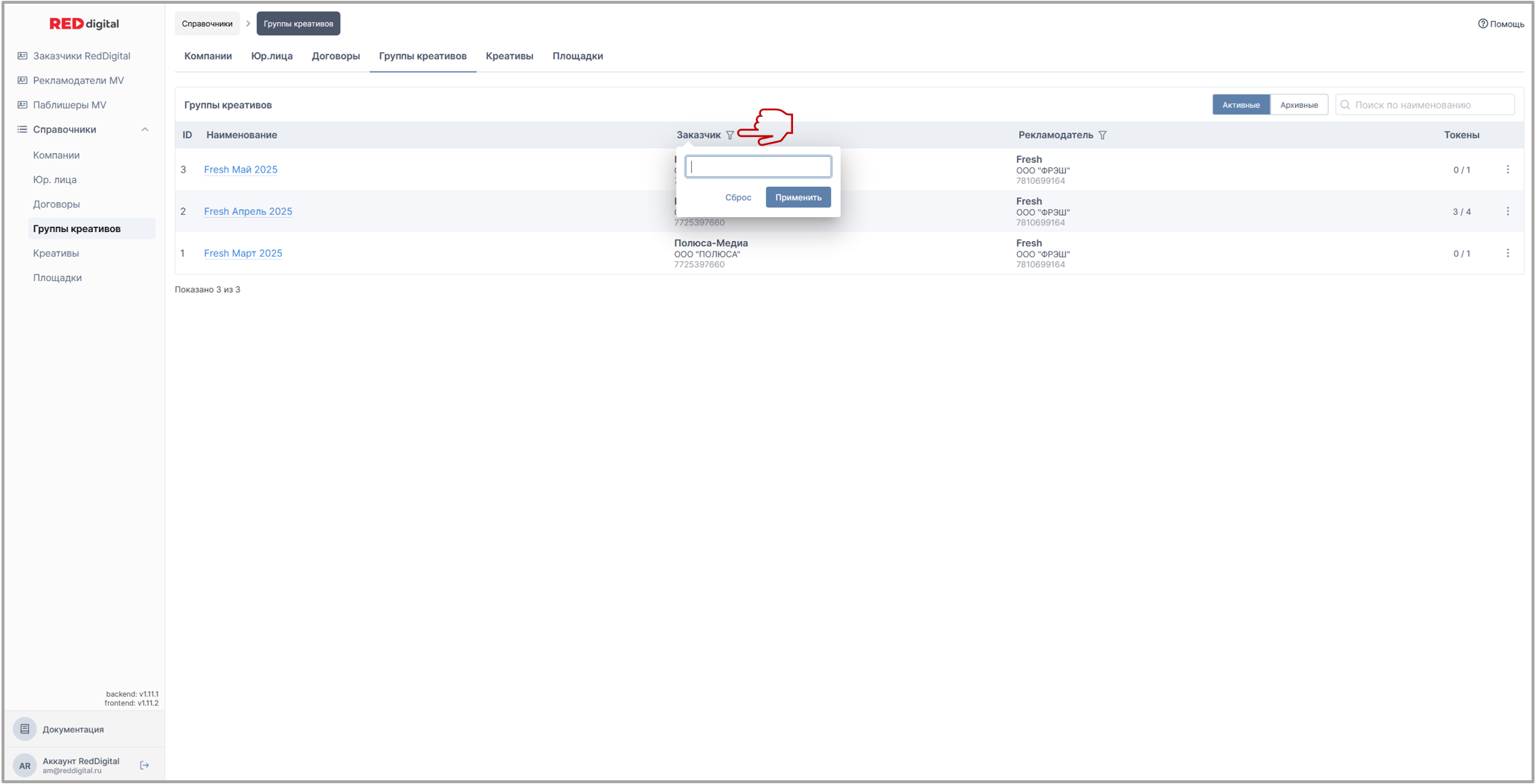The image size is (1536, 784).
Task: Click the Рекламодатель column filter icon
Action: tap(1102, 135)
